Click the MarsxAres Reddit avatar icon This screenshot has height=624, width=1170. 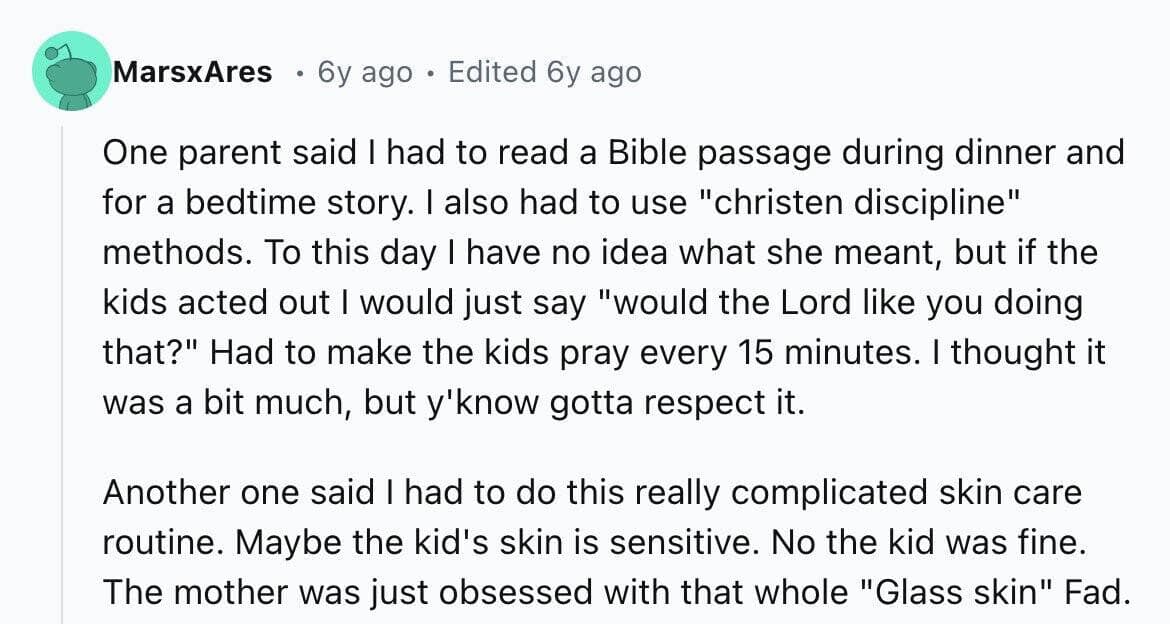(71, 71)
